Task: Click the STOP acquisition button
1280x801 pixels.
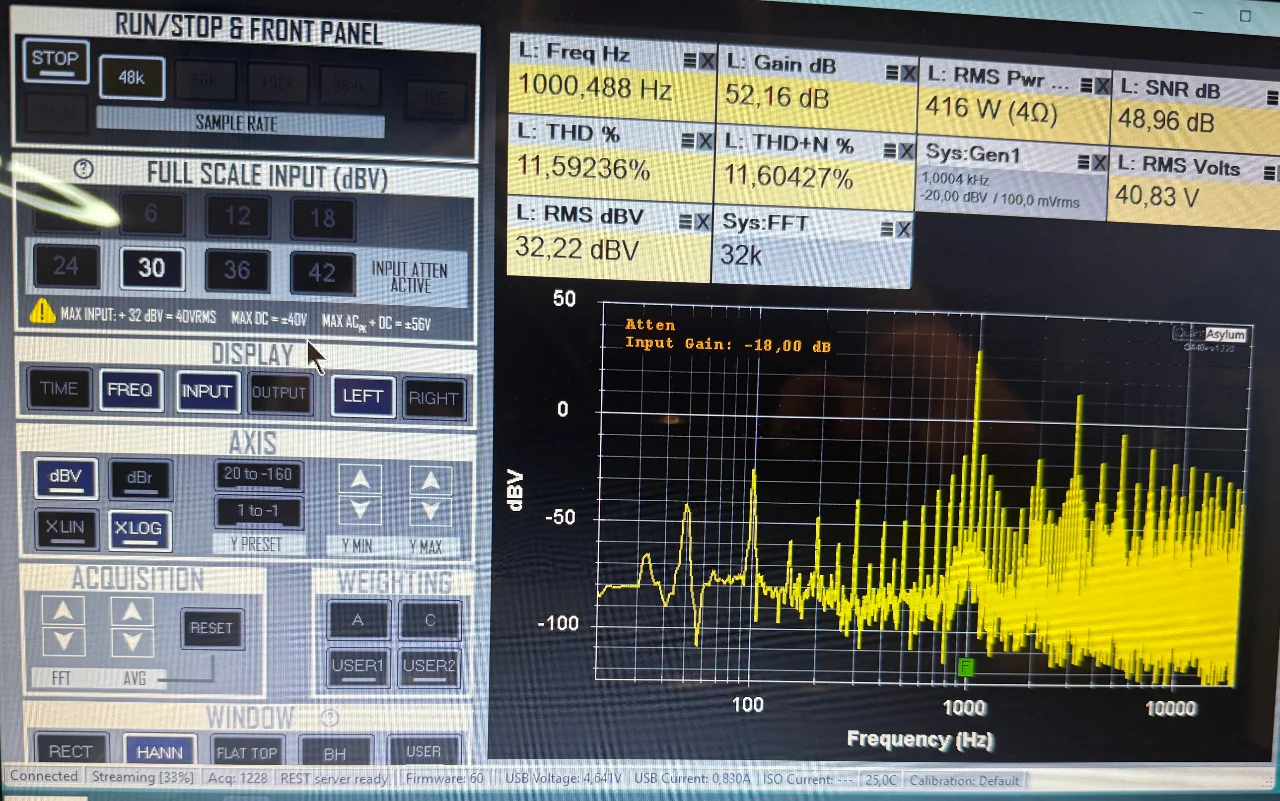Action: pos(55,61)
